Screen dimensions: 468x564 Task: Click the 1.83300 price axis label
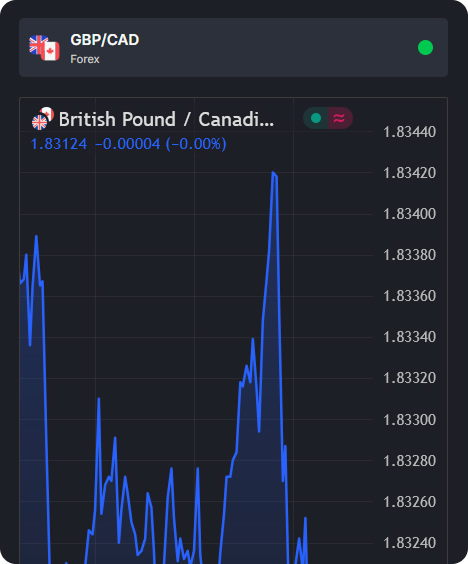pos(409,420)
